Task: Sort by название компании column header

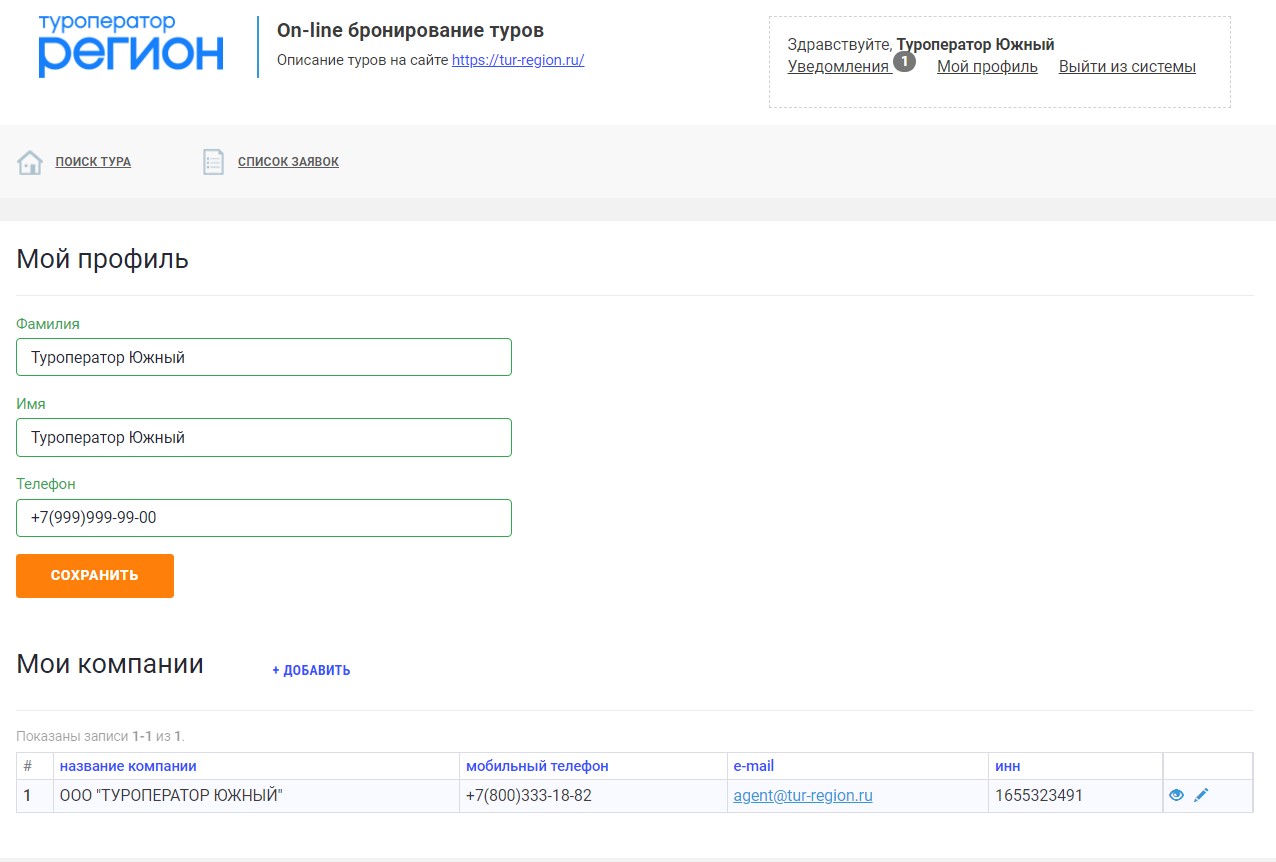Action: click(x=128, y=766)
